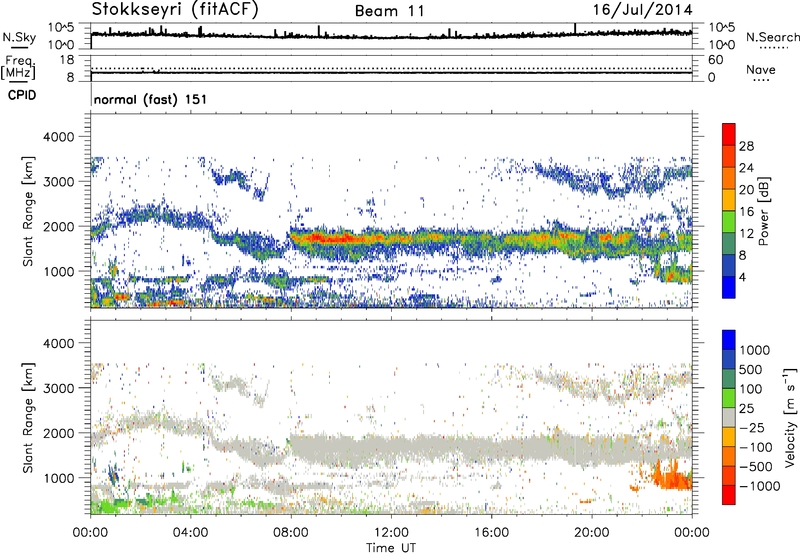The height and width of the screenshot is (554, 800).
Task: Click the 'Time UT' axis title
Action: click(x=391, y=548)
